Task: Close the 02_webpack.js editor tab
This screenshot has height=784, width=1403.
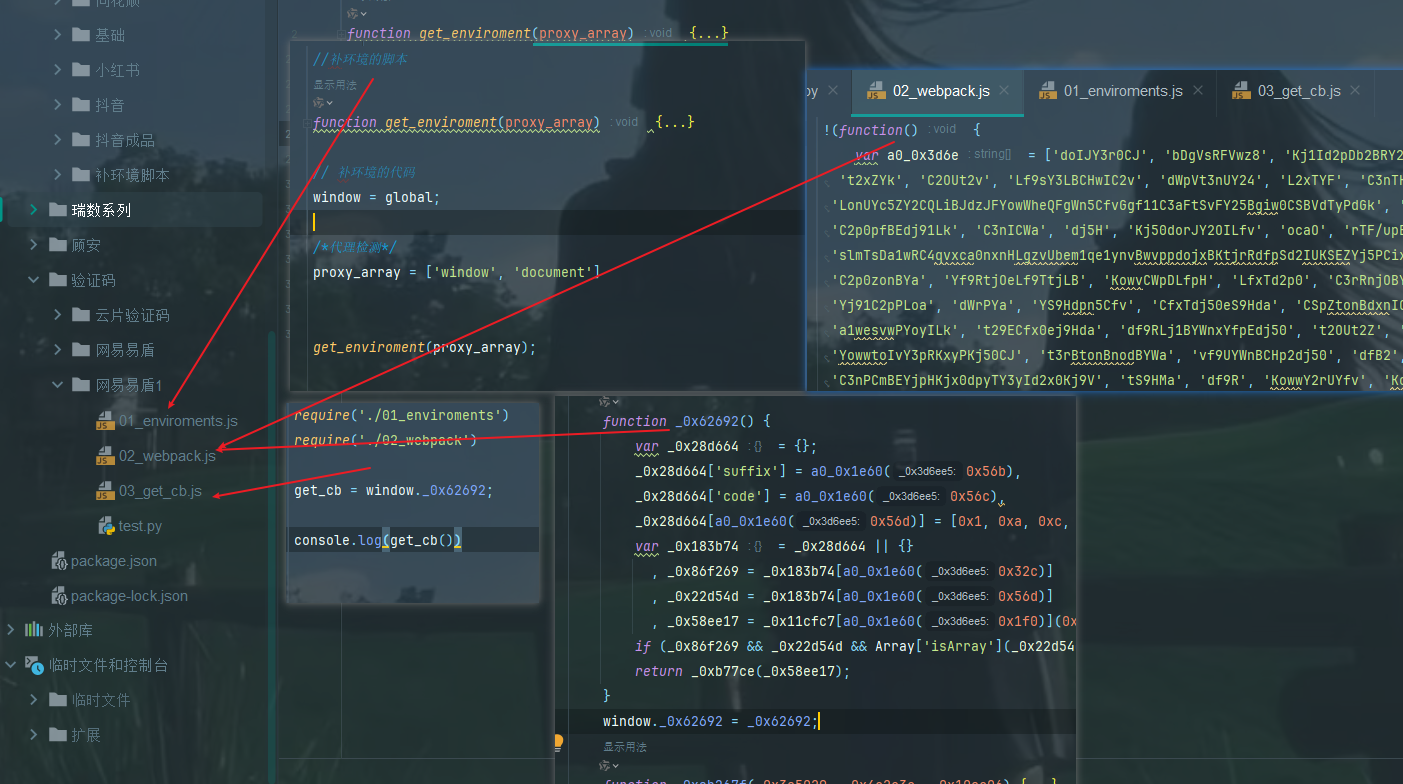Action: (x=1005, y=91)
